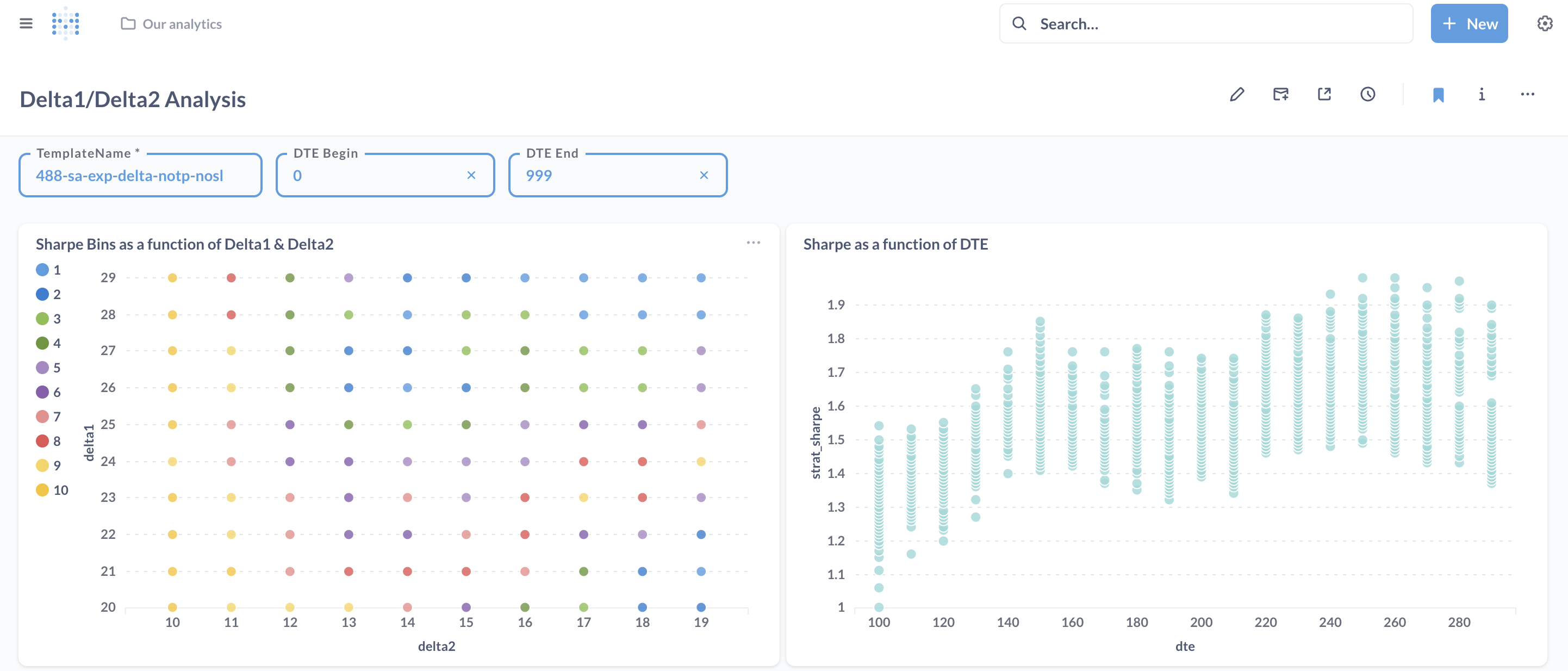Image resolution: width=1568 pixels, height=671 pixels.
Task: Open the settings gear icon
Action: 1544,24
